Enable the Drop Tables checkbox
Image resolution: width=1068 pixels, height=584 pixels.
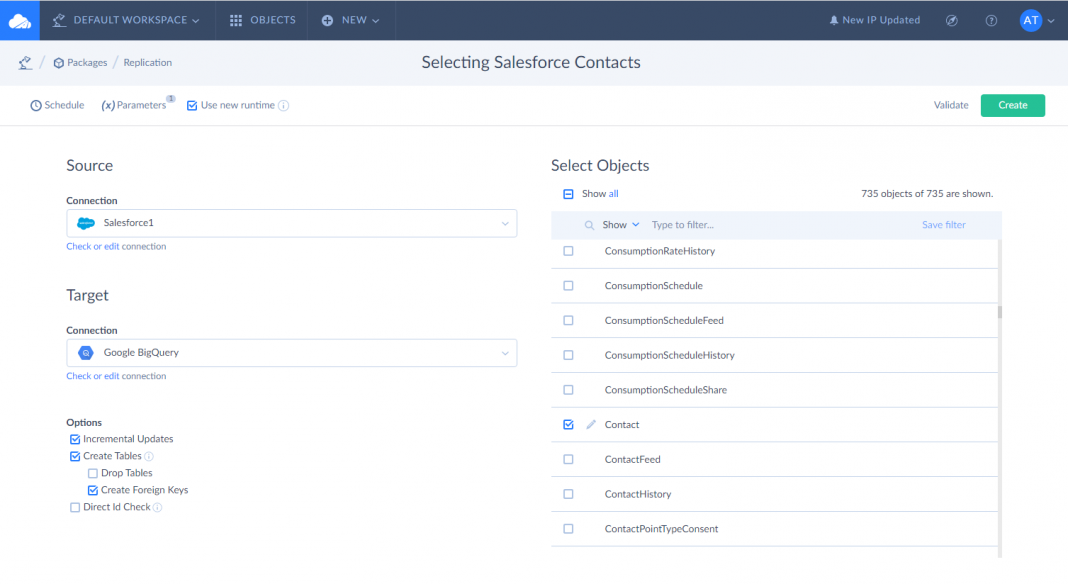click(x=93, y=473)
